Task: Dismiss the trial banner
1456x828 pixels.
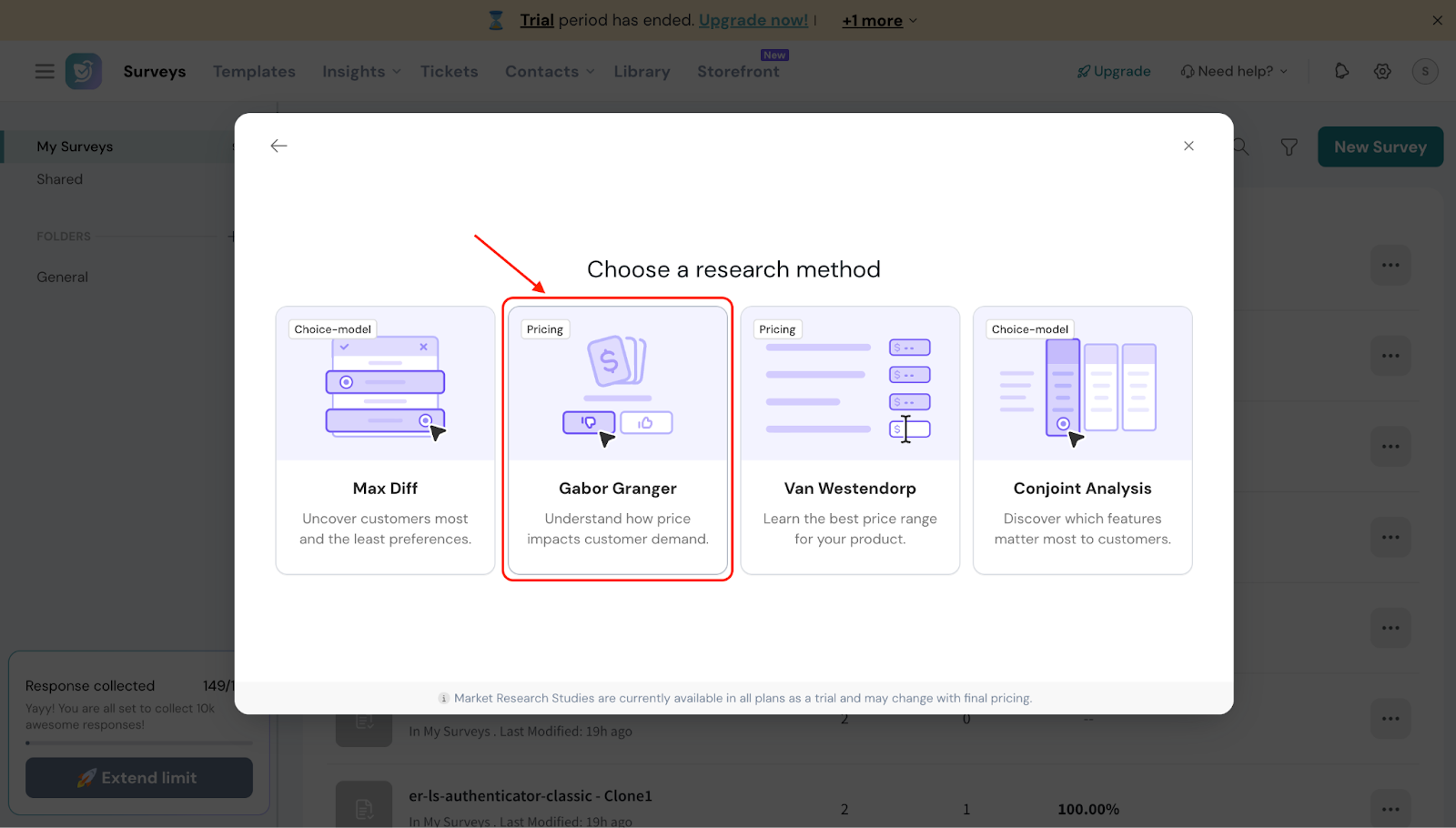Action: point(1437,20)
